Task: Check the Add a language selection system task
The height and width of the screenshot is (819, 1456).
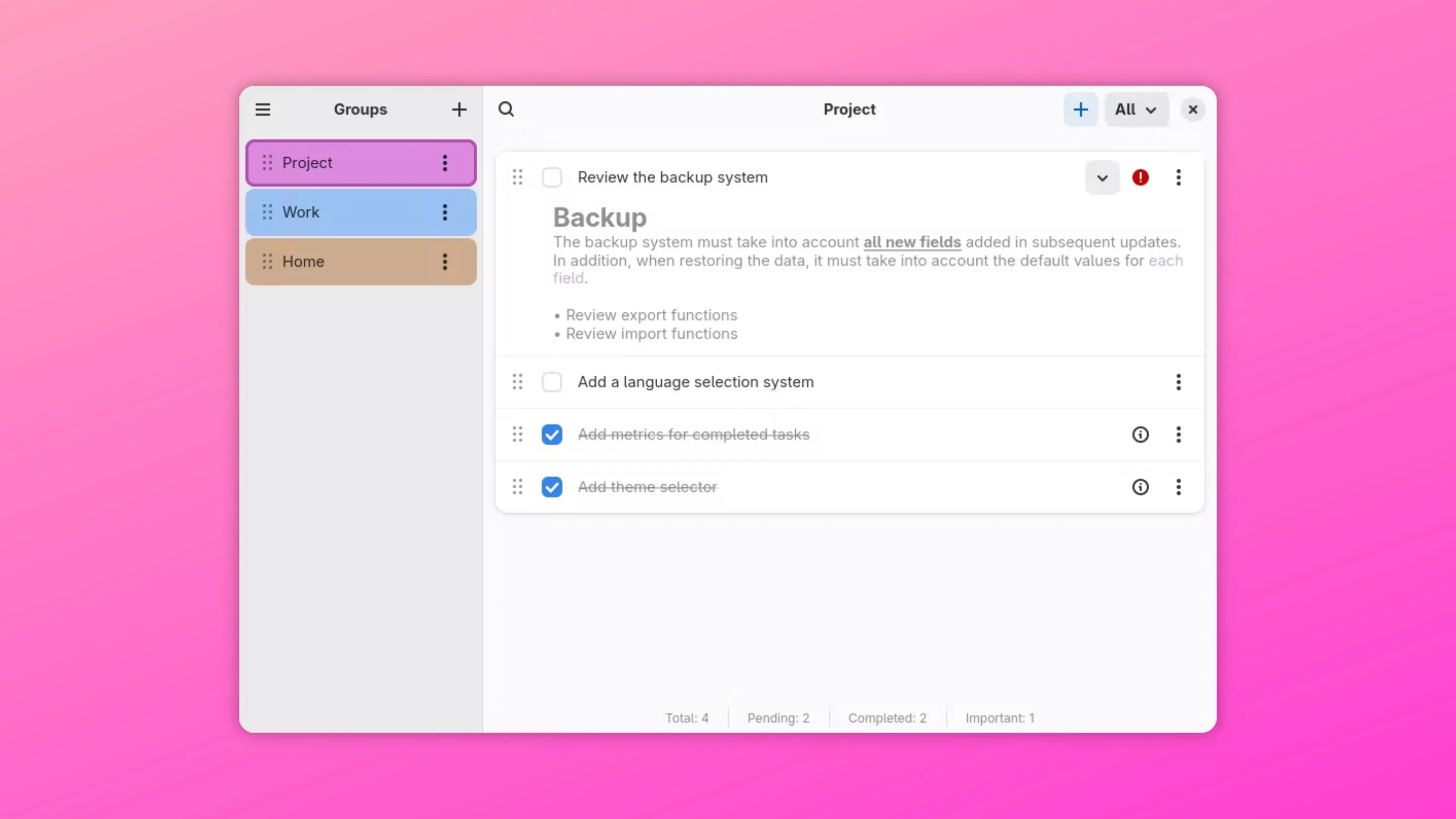Action: click(552, 382)
